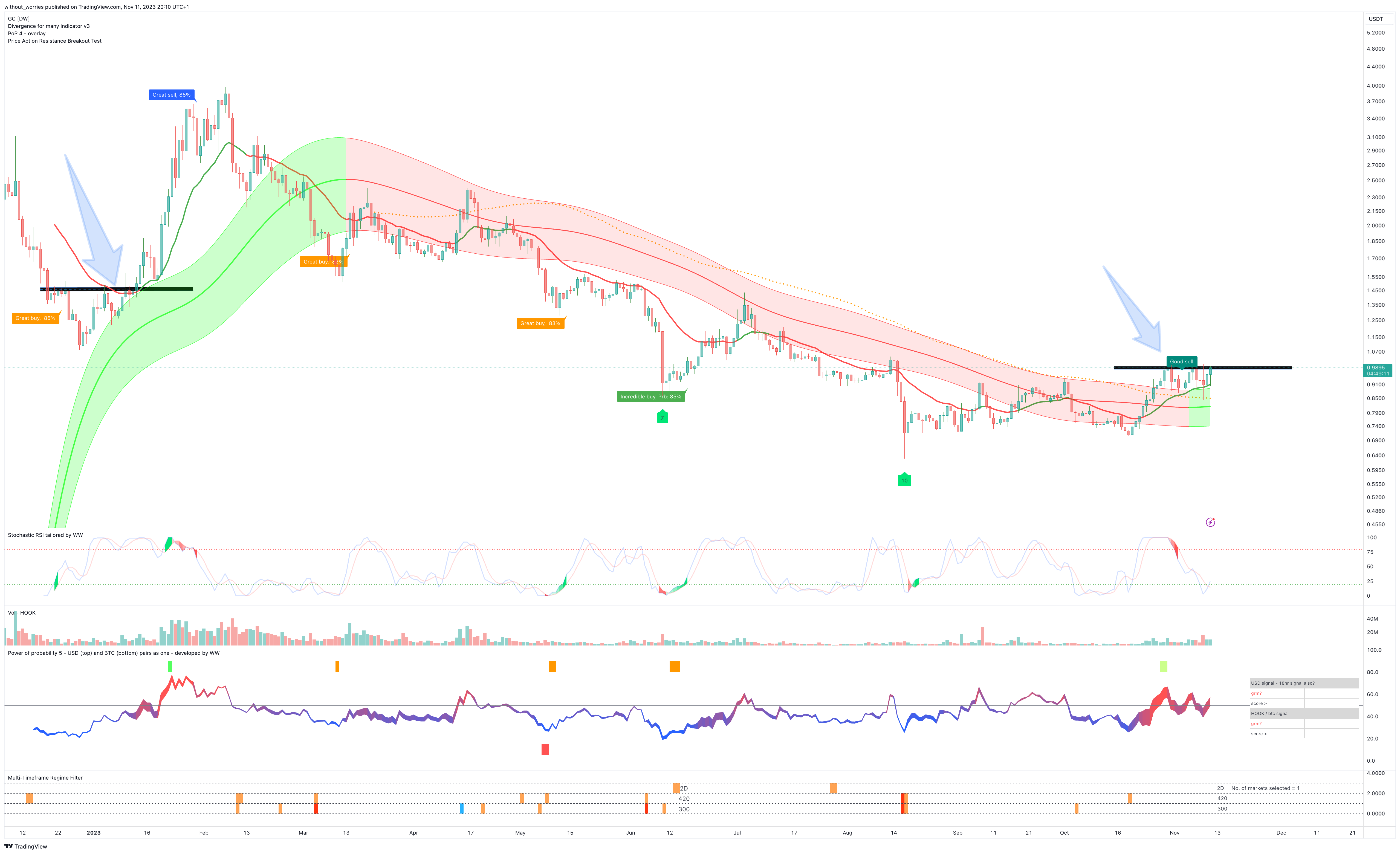Click 'Oct' on the time axis

click(1064, 832)
